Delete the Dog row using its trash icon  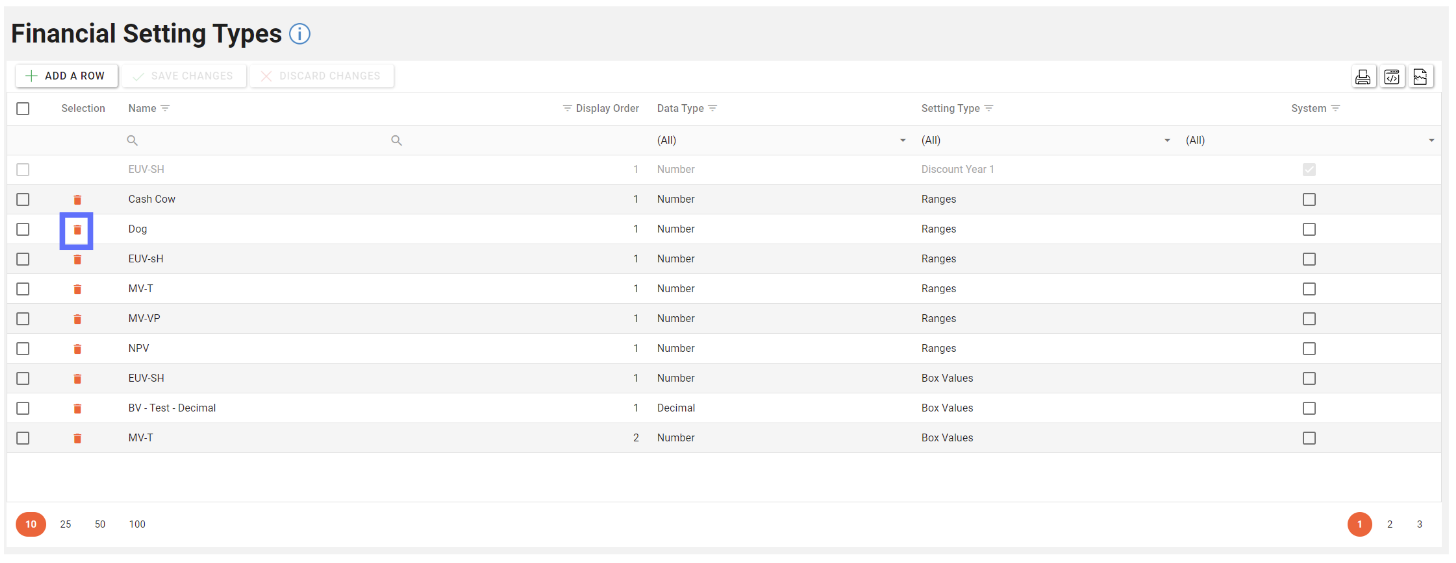point(77,230)
